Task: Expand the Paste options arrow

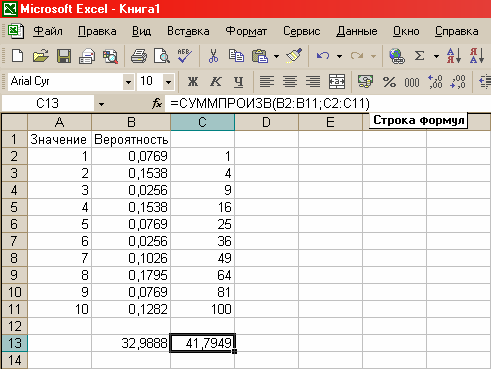Action: tap(276, 56)
